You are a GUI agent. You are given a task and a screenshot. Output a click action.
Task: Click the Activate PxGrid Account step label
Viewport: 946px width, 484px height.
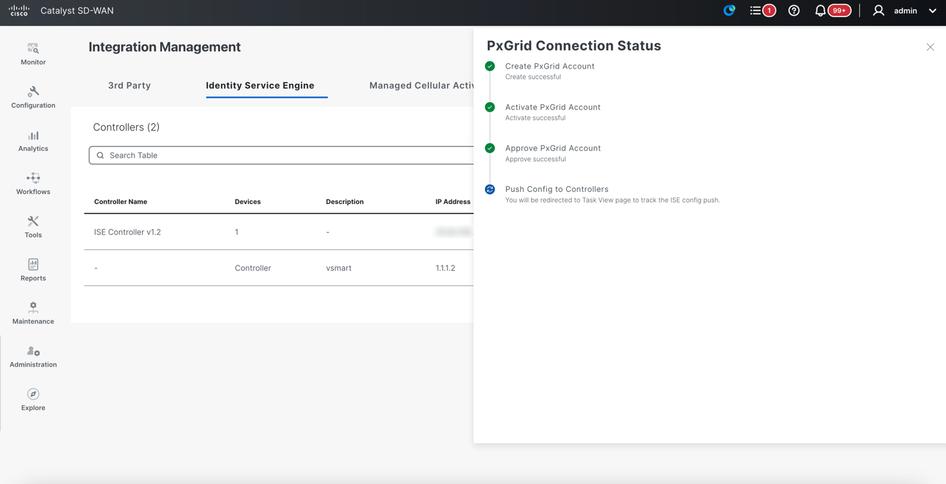553,107
